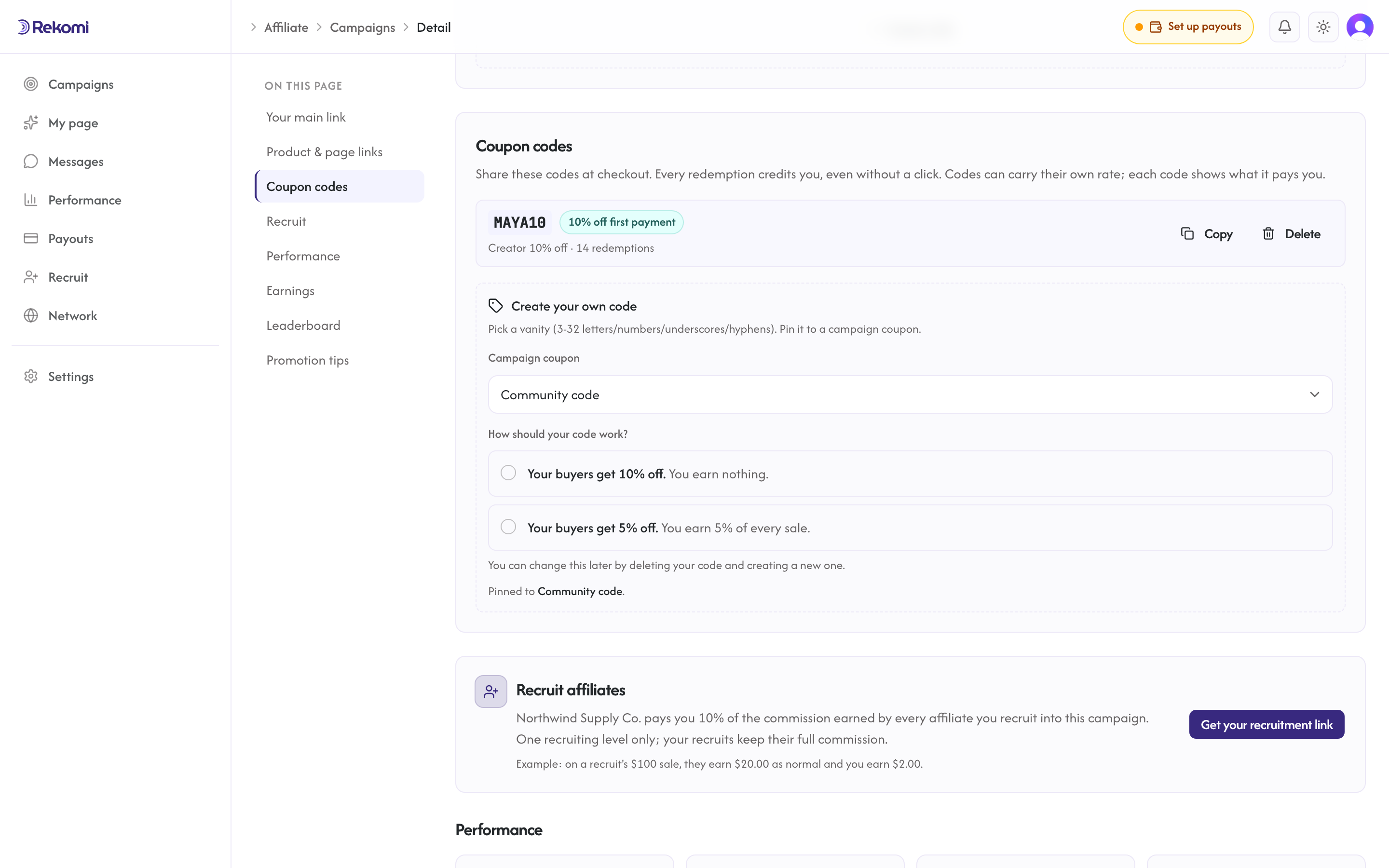Screen dimensions: 1389x868
Task: Click the Network globe icon
Action: click(x=31, y=315)
